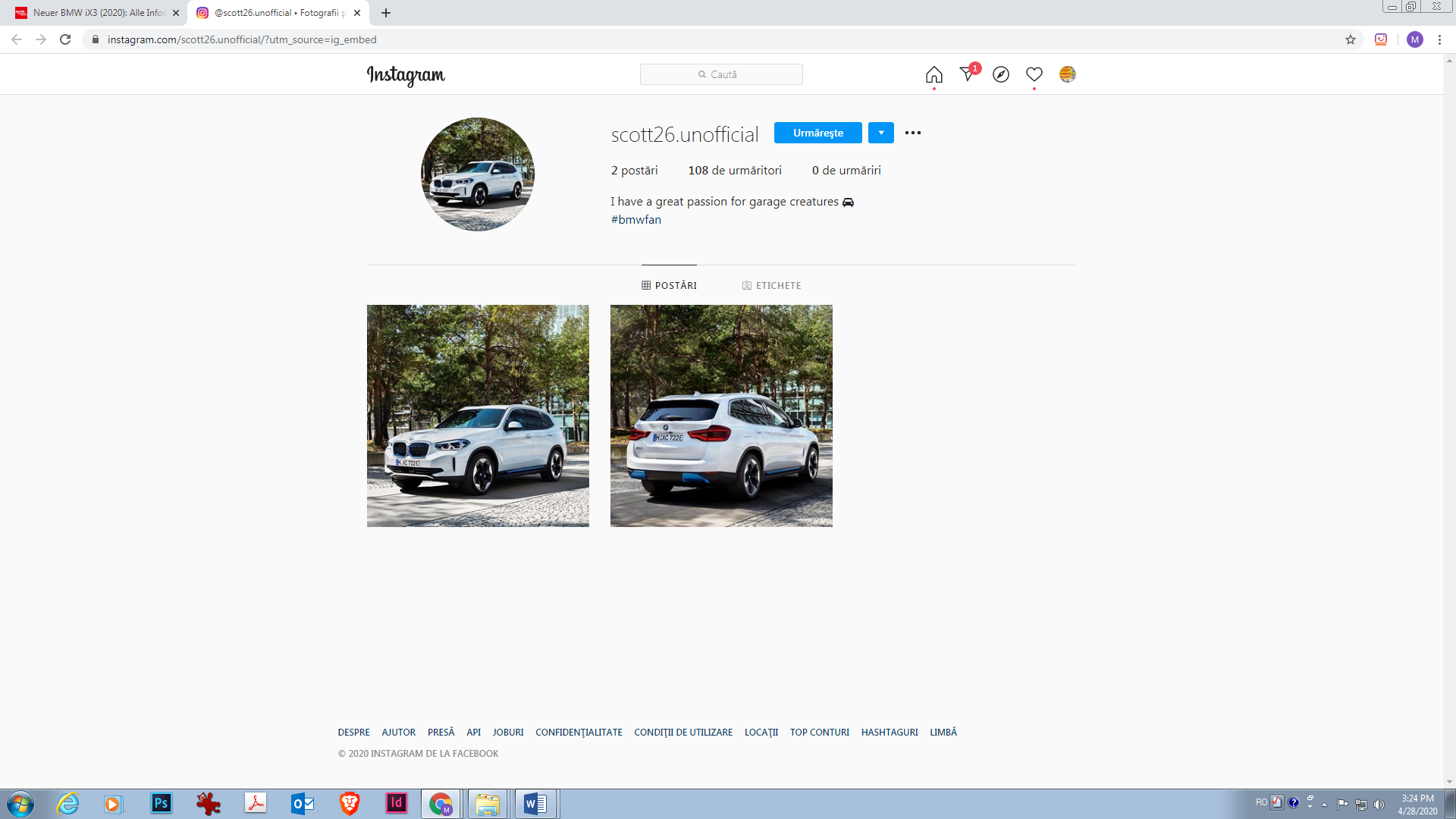Open your account via profile avatar icon
The height and width of the screenshot is (819, 1456).
1068,74
